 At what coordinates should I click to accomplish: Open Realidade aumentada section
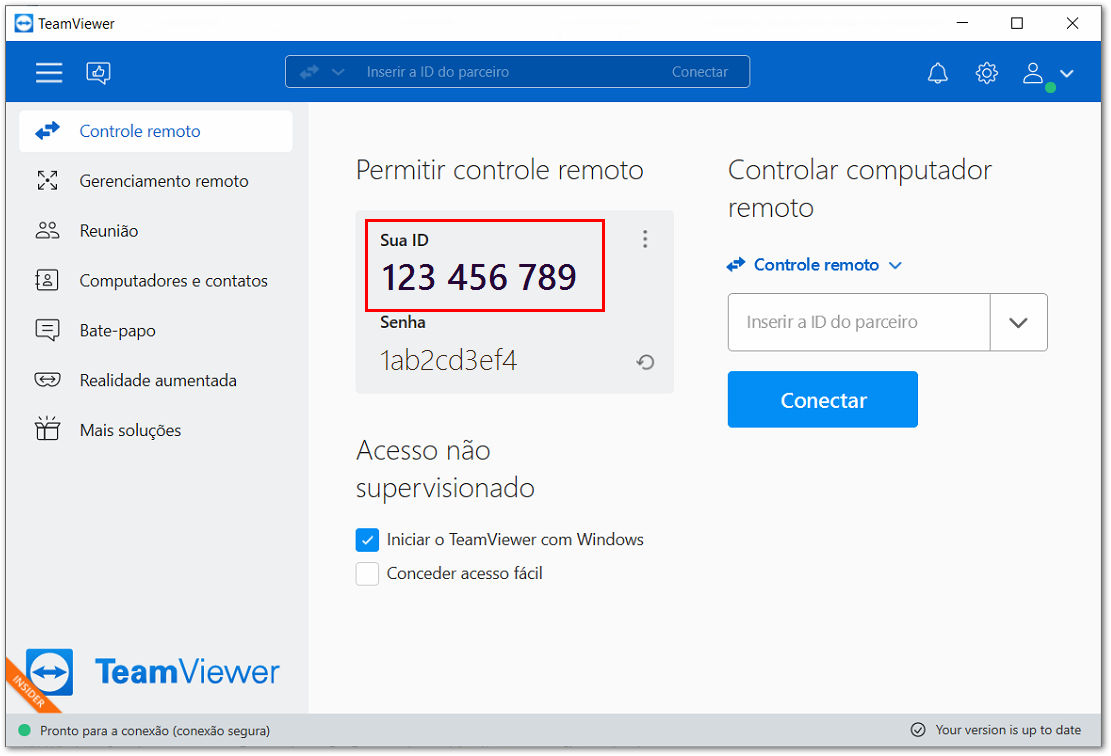point(156,380)
